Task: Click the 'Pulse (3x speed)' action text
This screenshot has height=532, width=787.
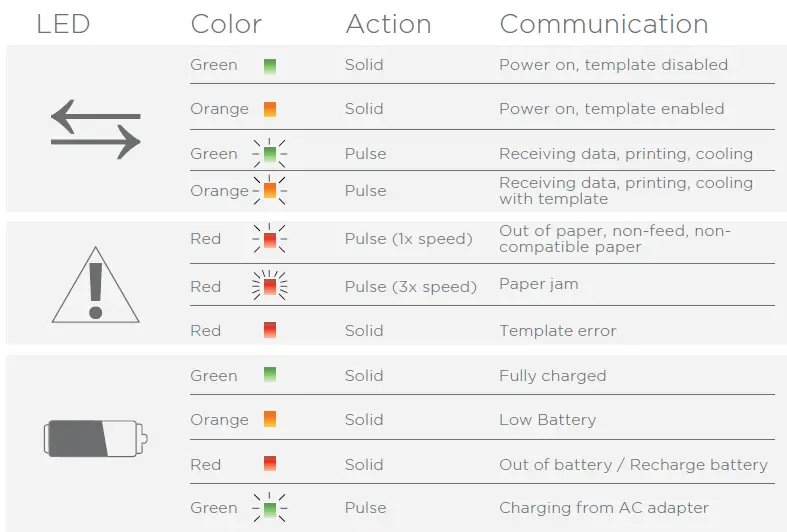Action: coord(410,287)
